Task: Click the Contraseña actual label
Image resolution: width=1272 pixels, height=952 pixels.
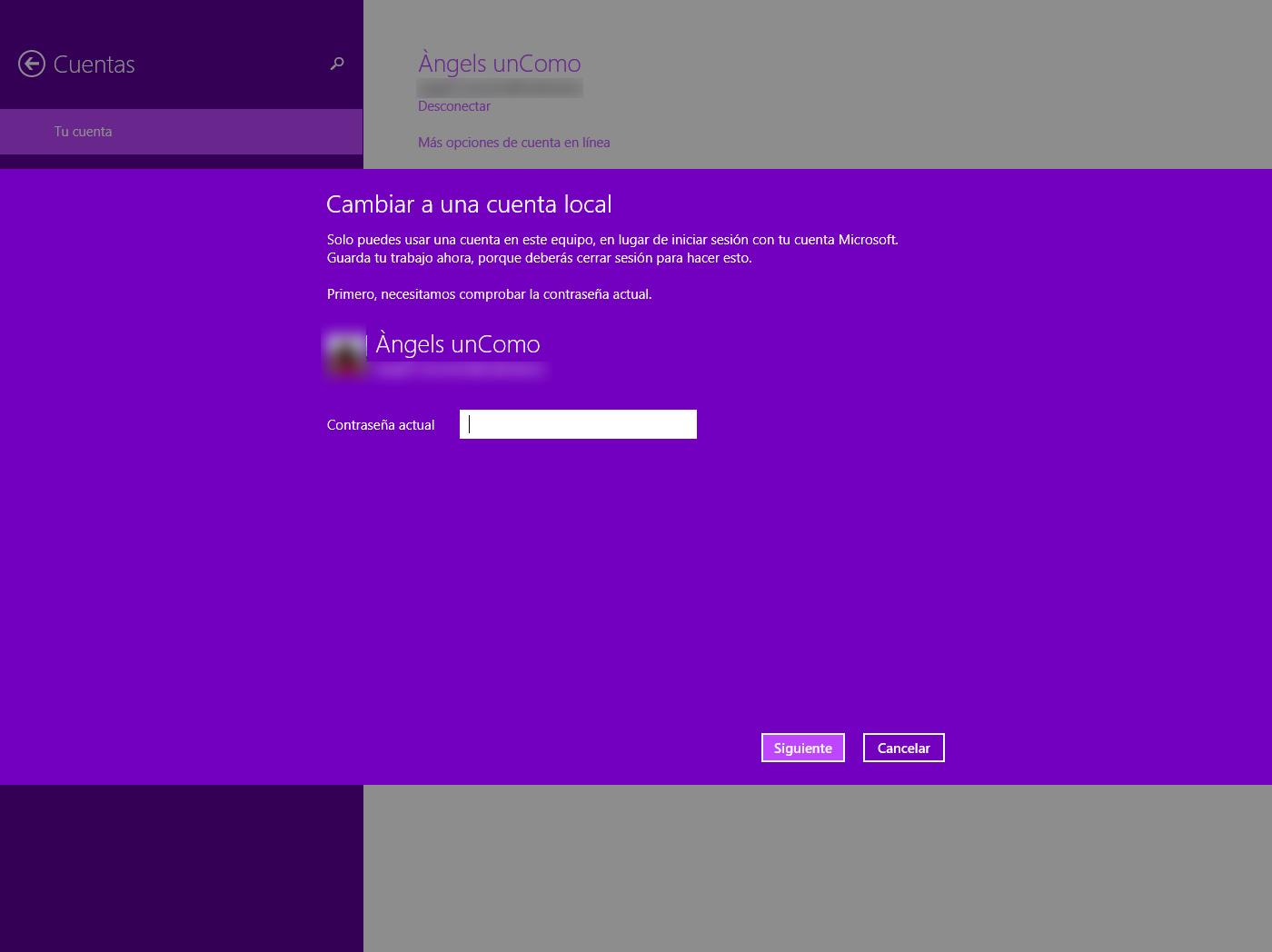Action: click(x=381, y=425)
